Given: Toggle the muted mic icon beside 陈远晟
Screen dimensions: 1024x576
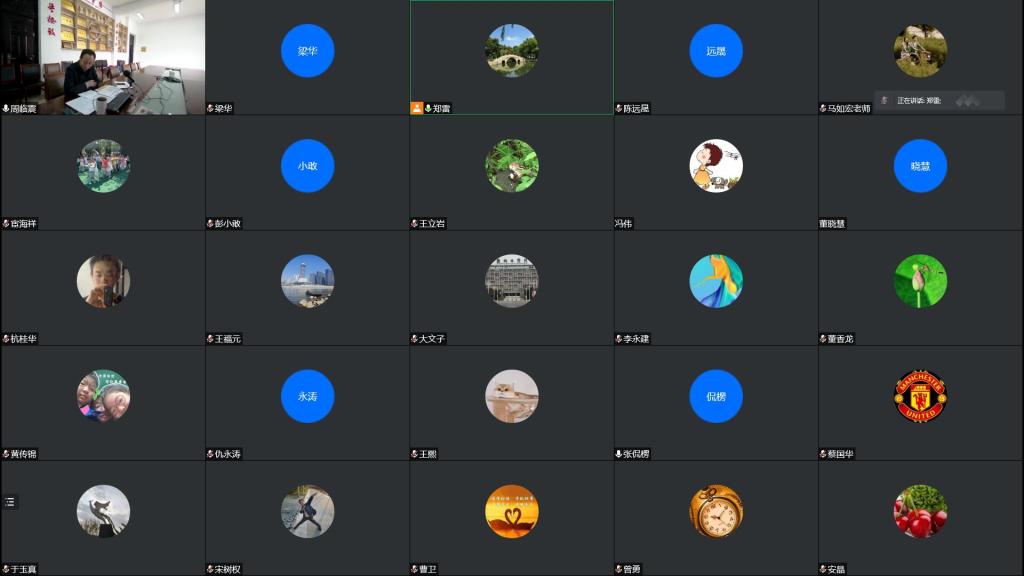Looking at the screenshot, I should tap(619, 108).
